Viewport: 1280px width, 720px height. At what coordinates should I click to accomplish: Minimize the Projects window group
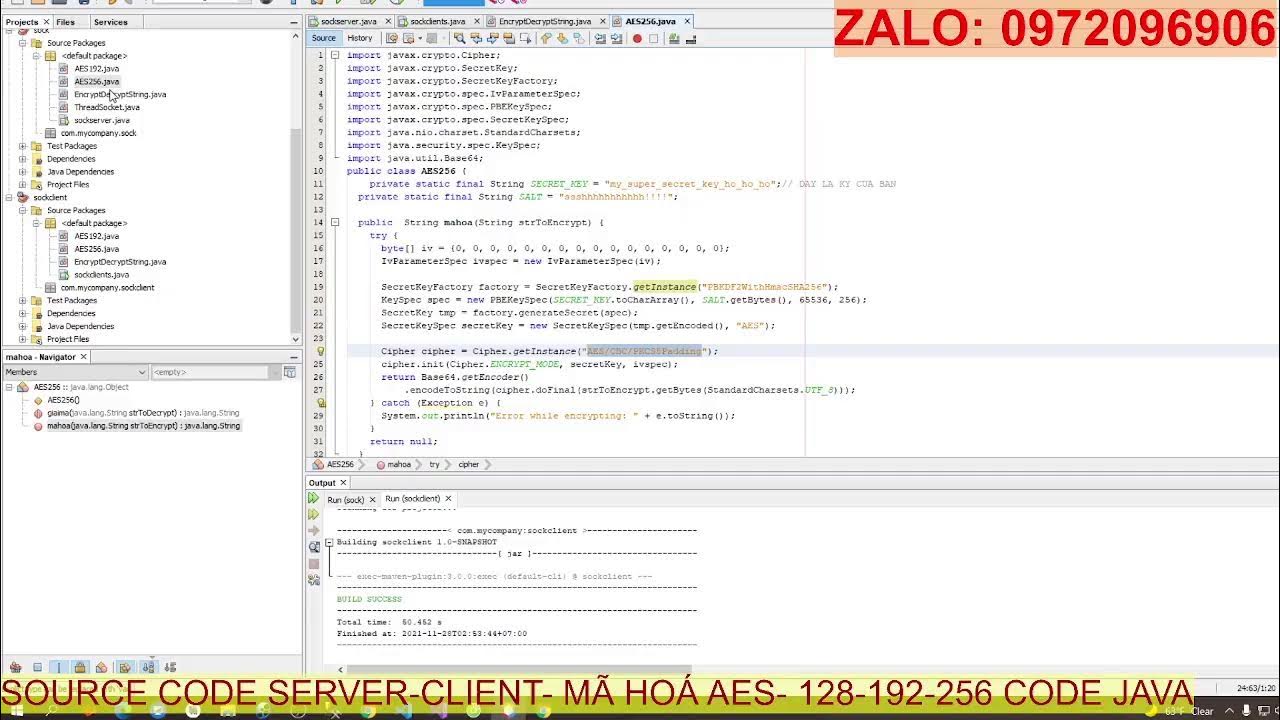click(293, 21)
